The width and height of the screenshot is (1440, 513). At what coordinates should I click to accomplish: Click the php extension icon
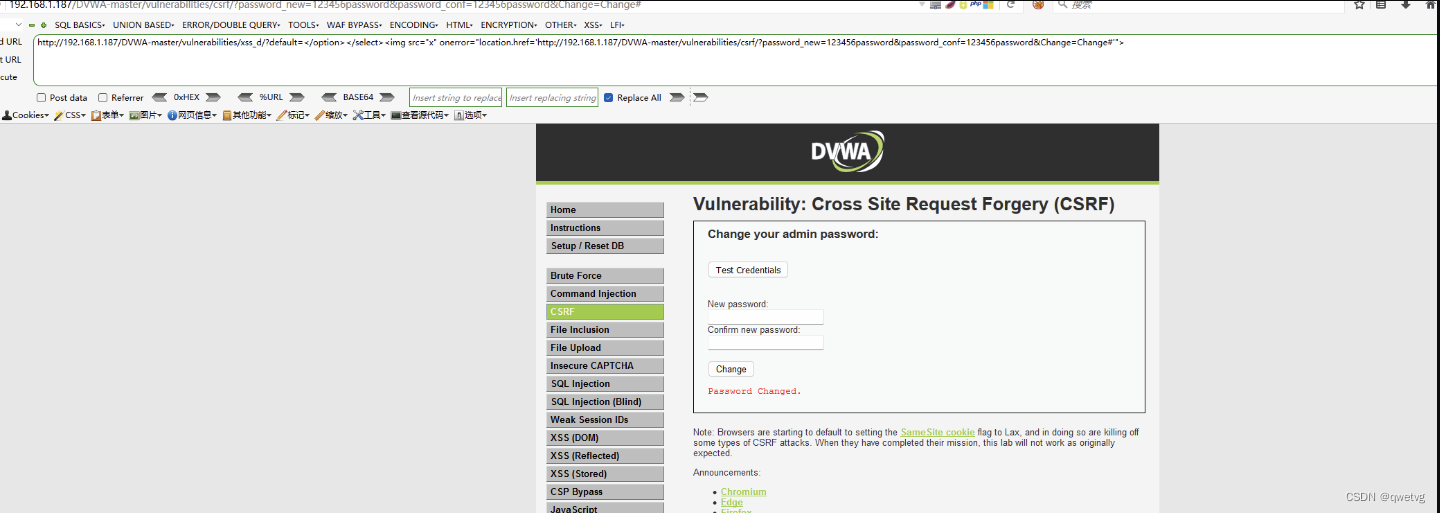[x=976, y=4]
